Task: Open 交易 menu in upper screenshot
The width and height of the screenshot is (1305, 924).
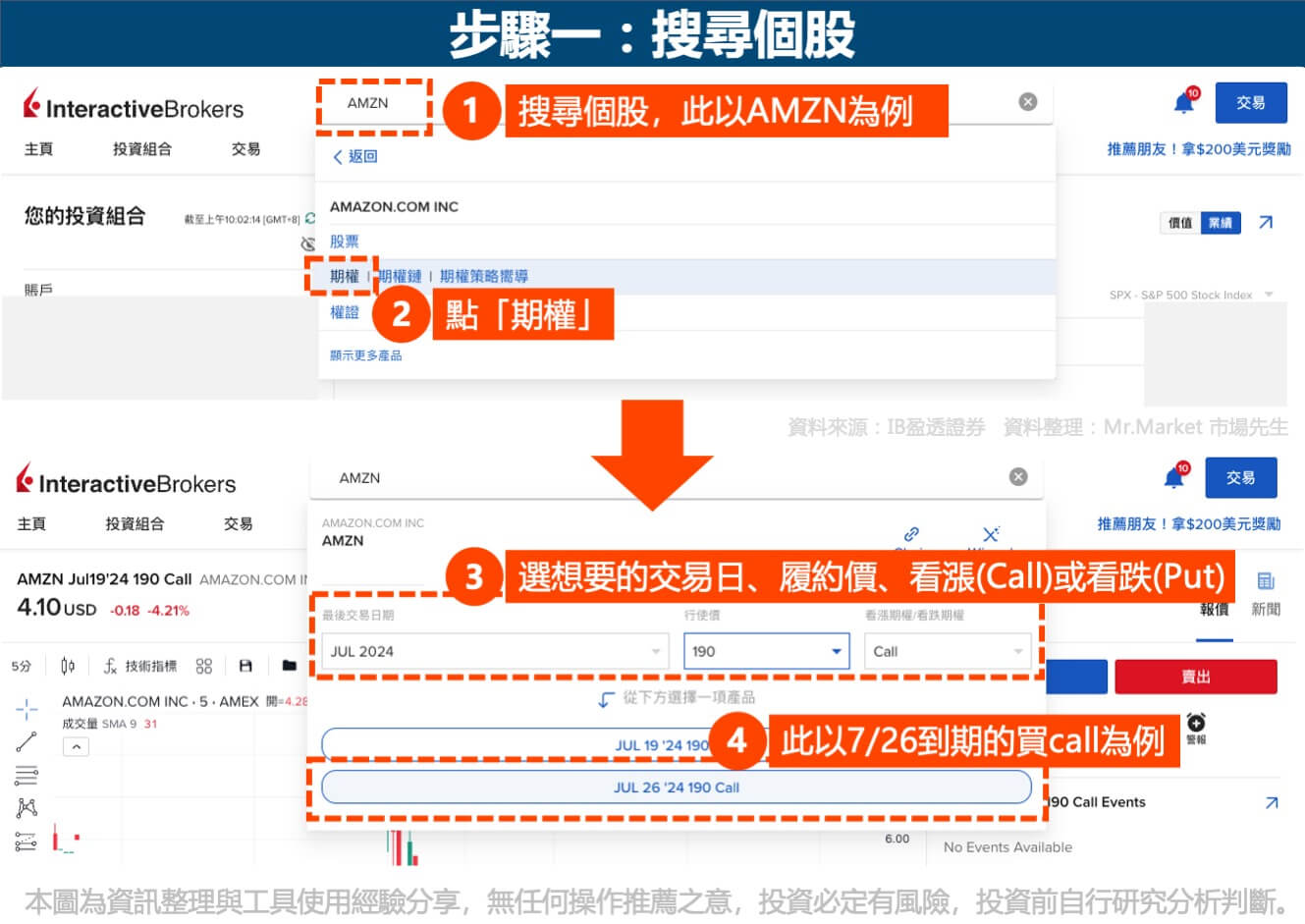Action: tap(245, 148)
